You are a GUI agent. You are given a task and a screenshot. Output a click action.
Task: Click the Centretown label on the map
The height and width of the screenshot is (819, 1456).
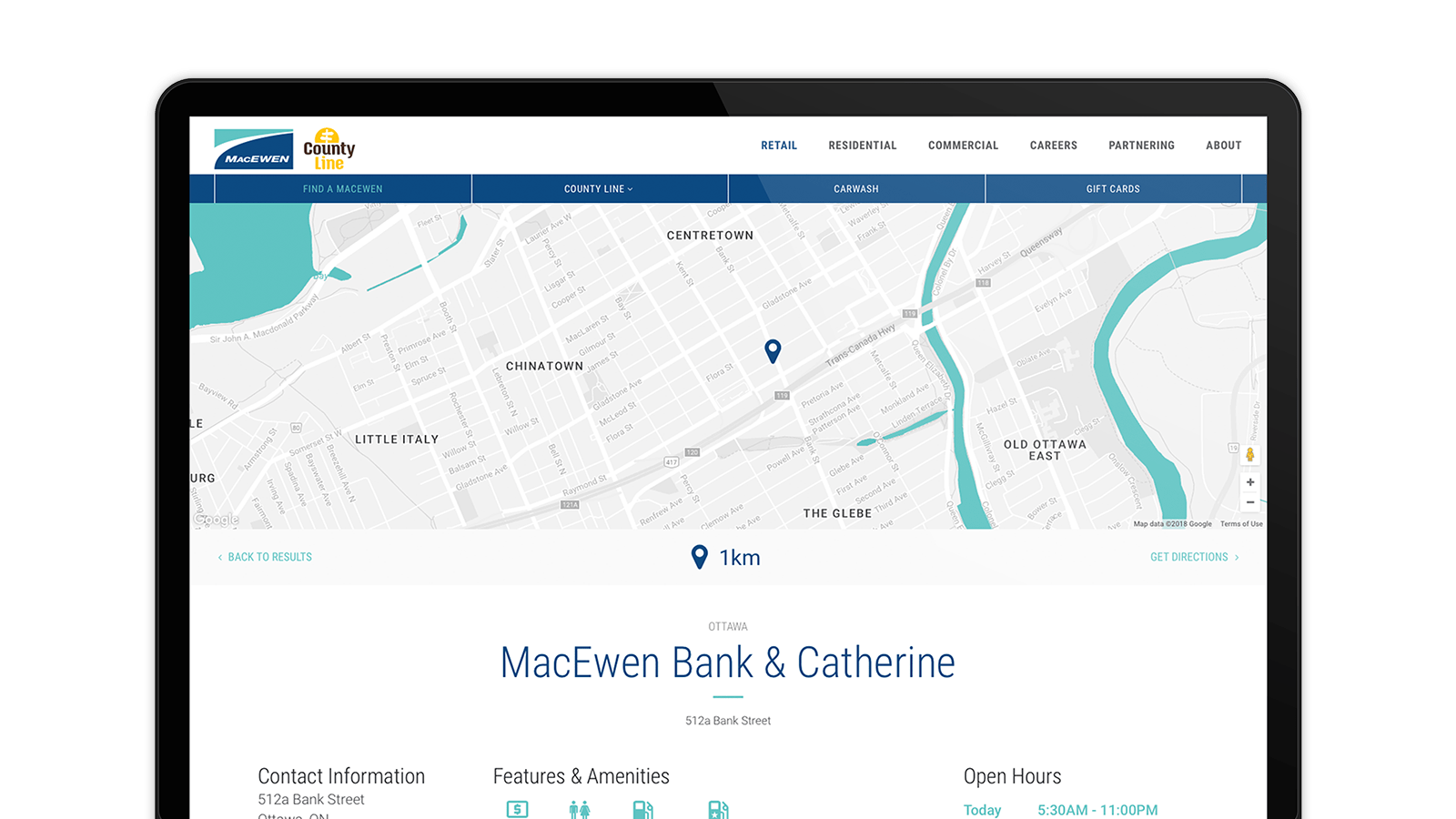click(710, 236)
